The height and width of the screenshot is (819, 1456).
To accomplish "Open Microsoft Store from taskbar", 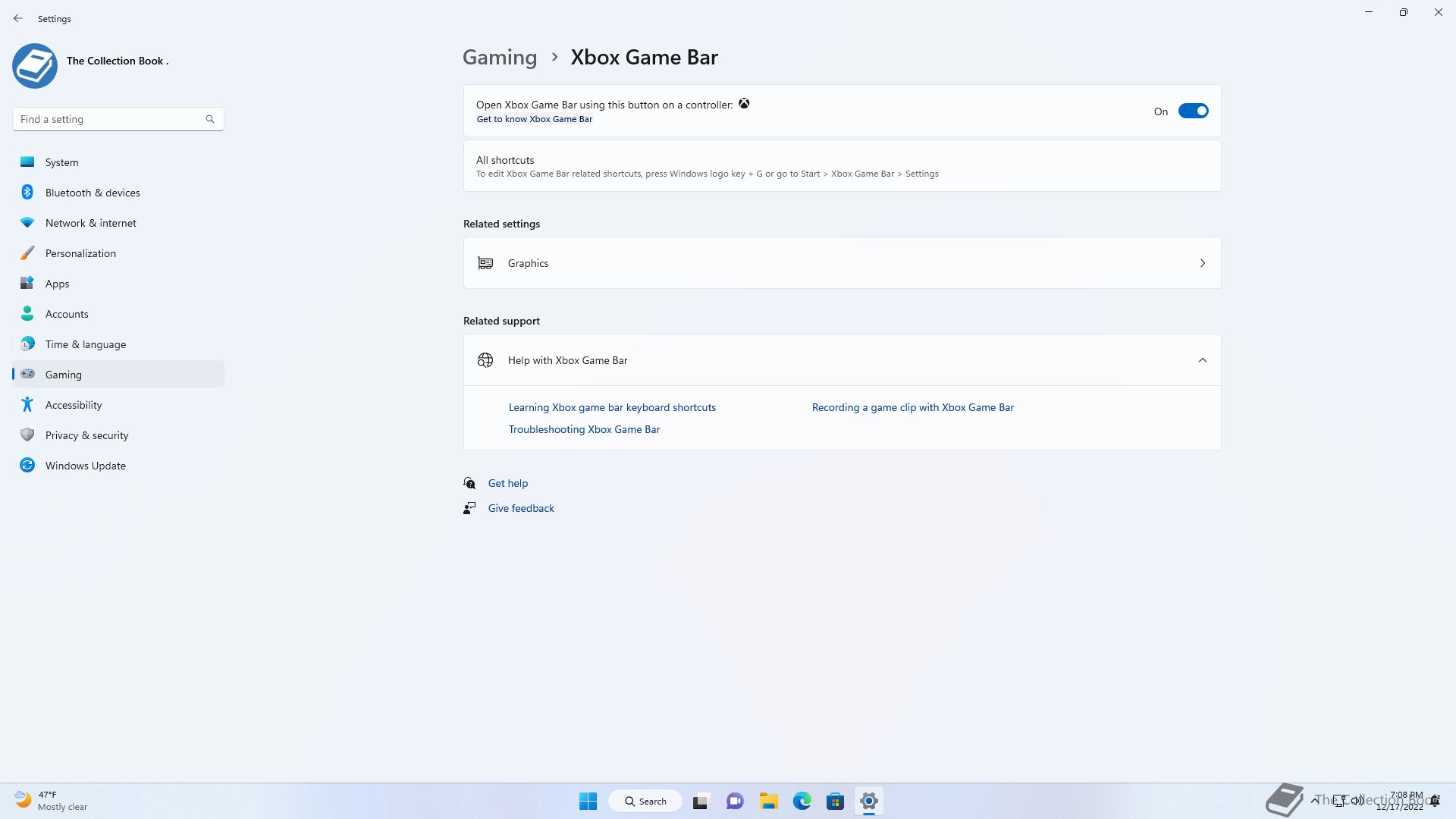I will pyautogui.click(x=835, y=801).
